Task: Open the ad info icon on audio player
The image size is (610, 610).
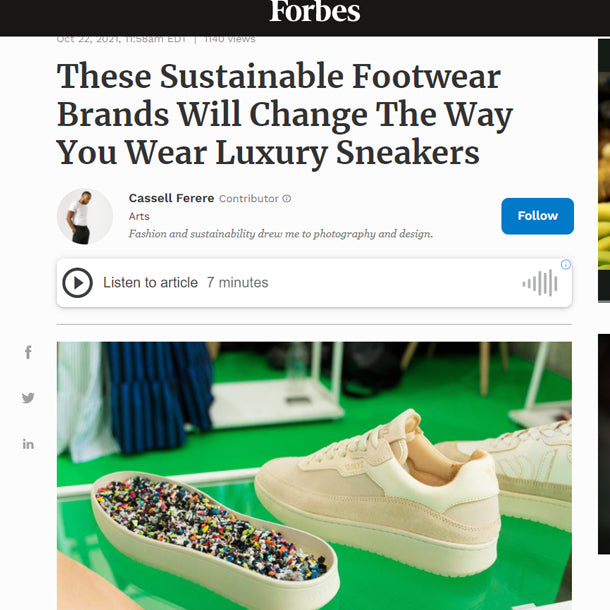Action: point(565,265)
